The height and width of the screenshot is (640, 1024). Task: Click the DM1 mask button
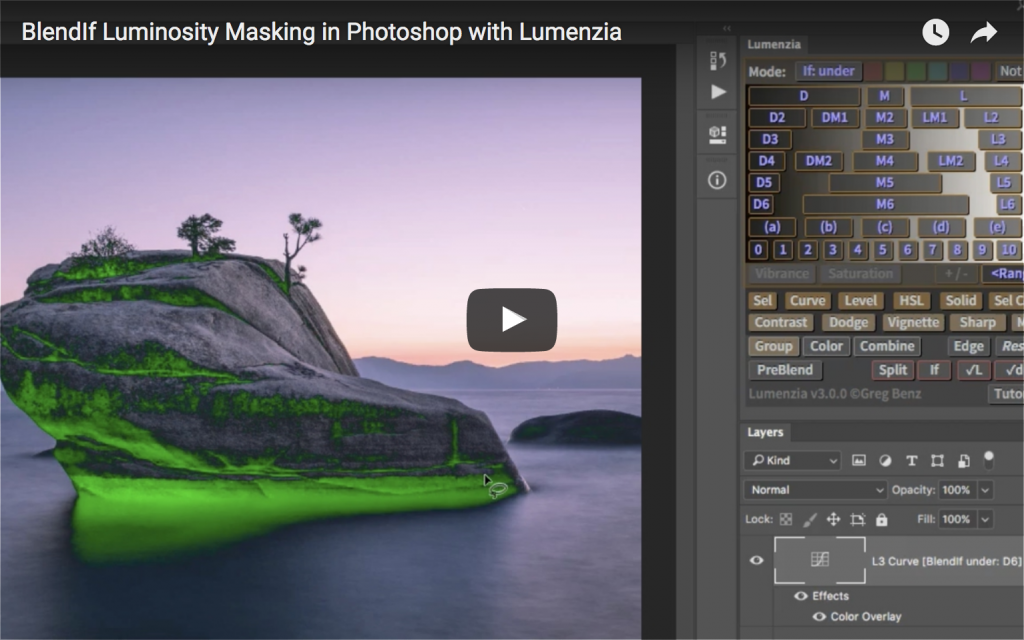point(834,118)
